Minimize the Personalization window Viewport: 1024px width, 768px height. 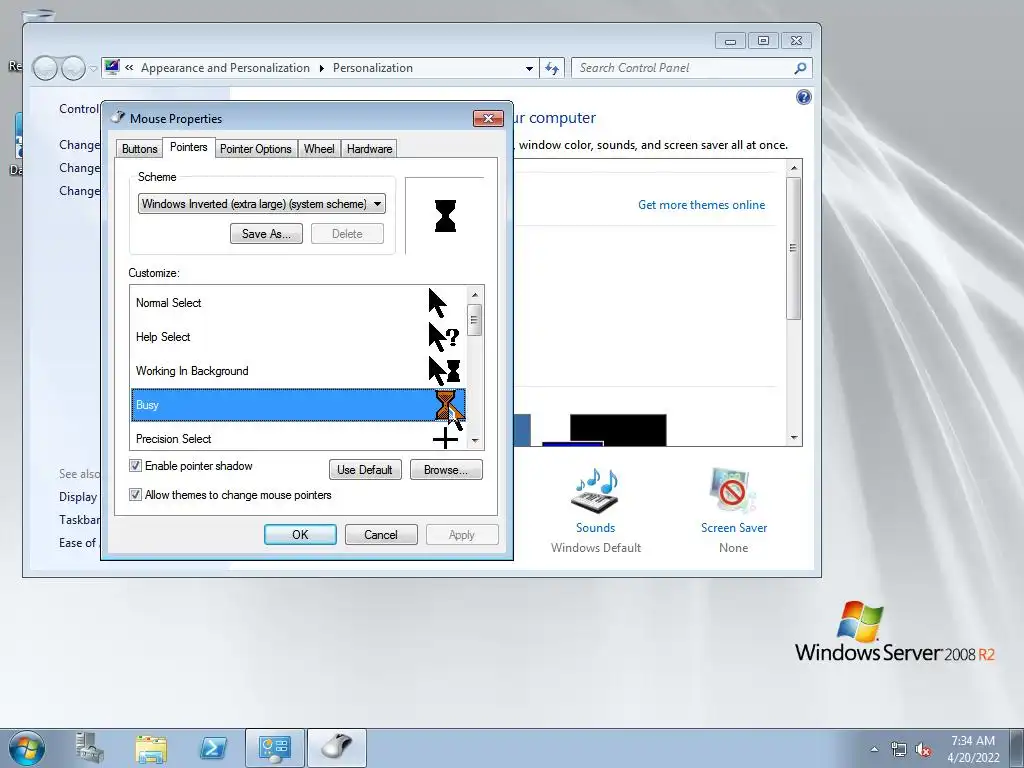[730, 40]
